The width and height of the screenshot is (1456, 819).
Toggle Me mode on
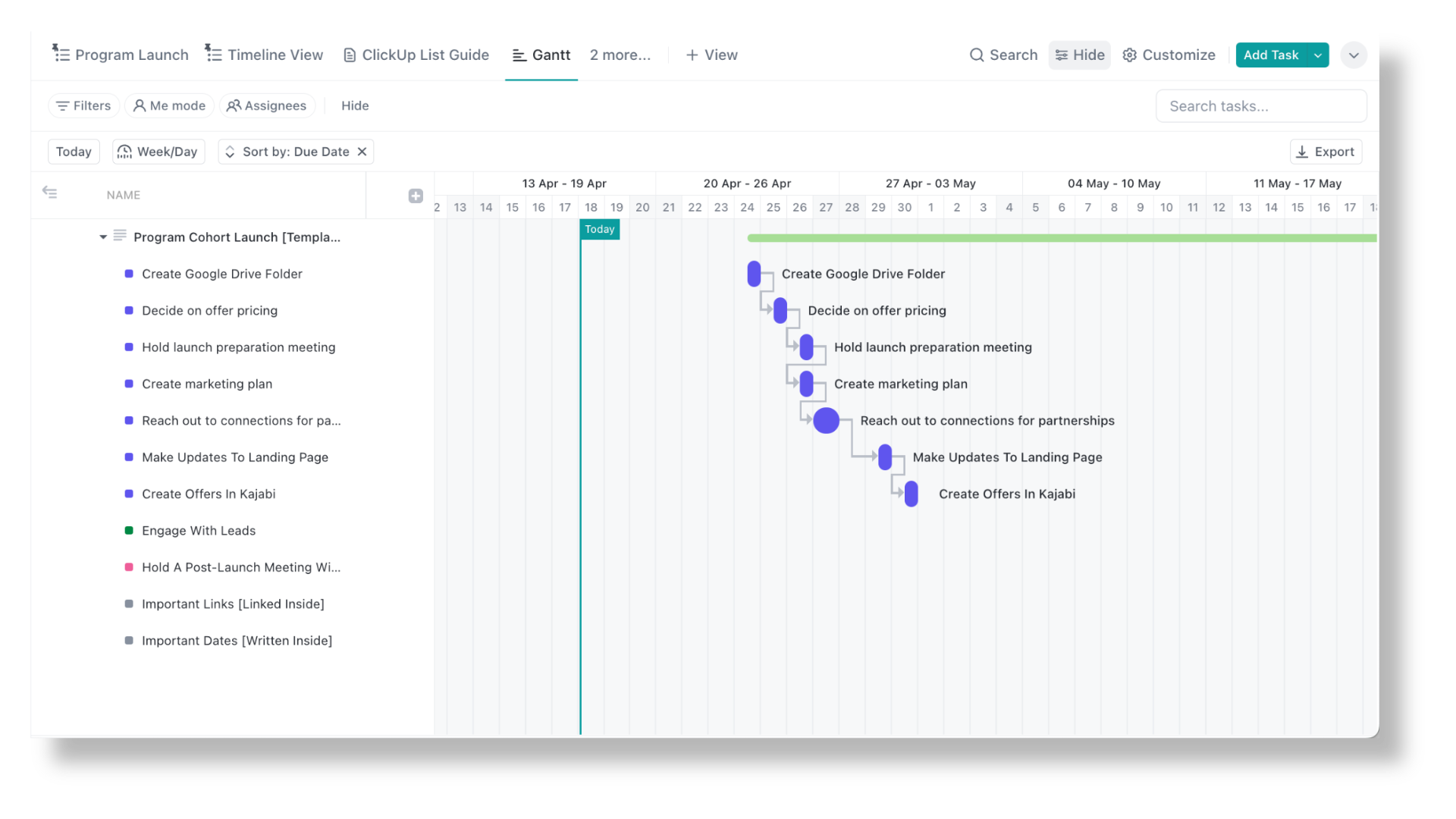(169, 105)
